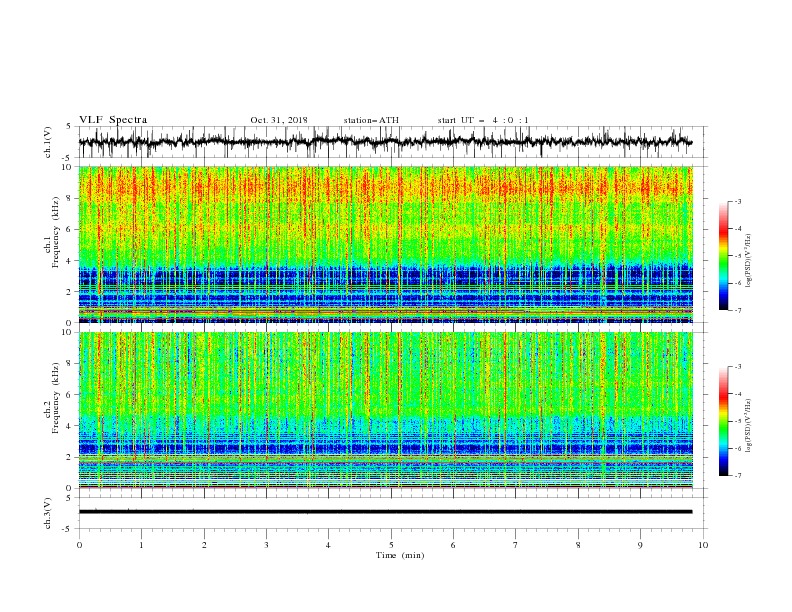This screenshot has width=792, height=612.
Task: Click the "7" tick on the time axis
Action: pos(516,545)
